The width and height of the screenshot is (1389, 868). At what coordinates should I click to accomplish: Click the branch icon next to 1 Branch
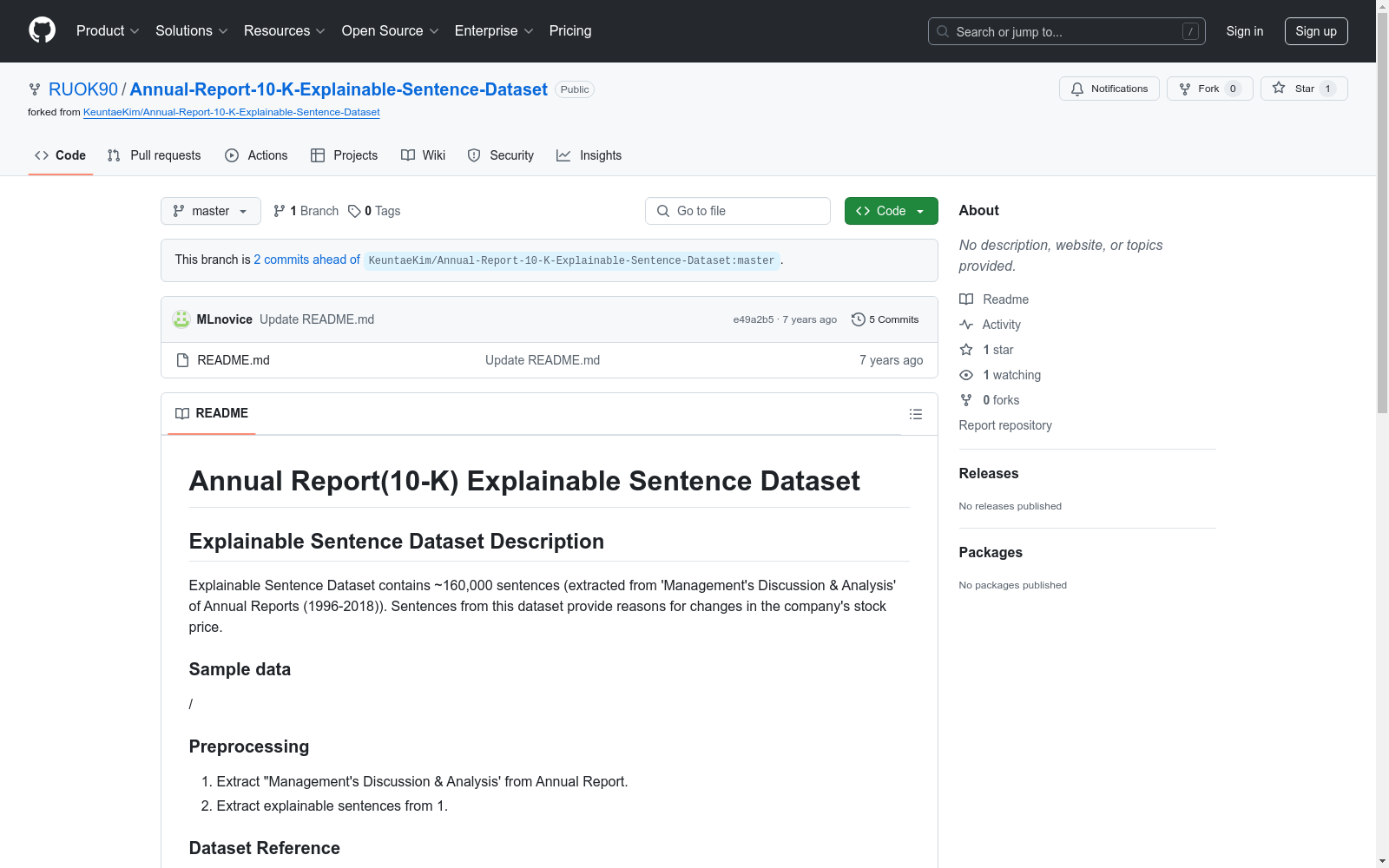[280, 211]
